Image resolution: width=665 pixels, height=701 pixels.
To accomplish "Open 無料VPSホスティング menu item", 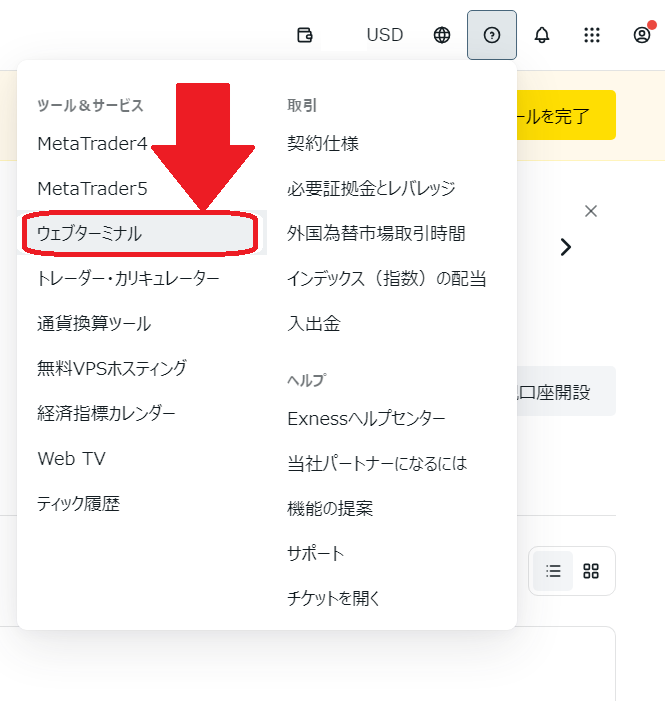I will 112,368.
